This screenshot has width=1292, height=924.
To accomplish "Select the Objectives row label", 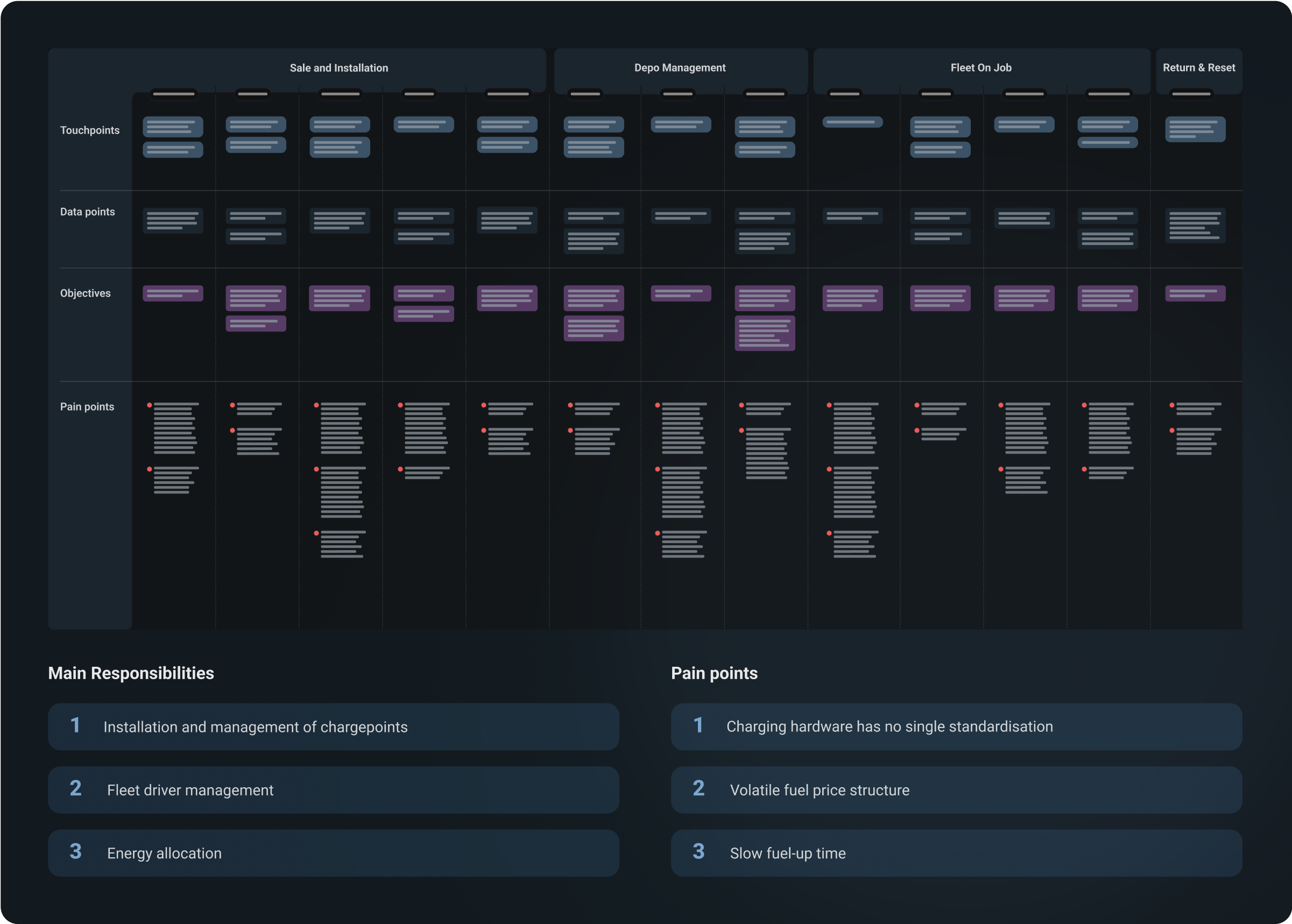I will pos(86,293).
